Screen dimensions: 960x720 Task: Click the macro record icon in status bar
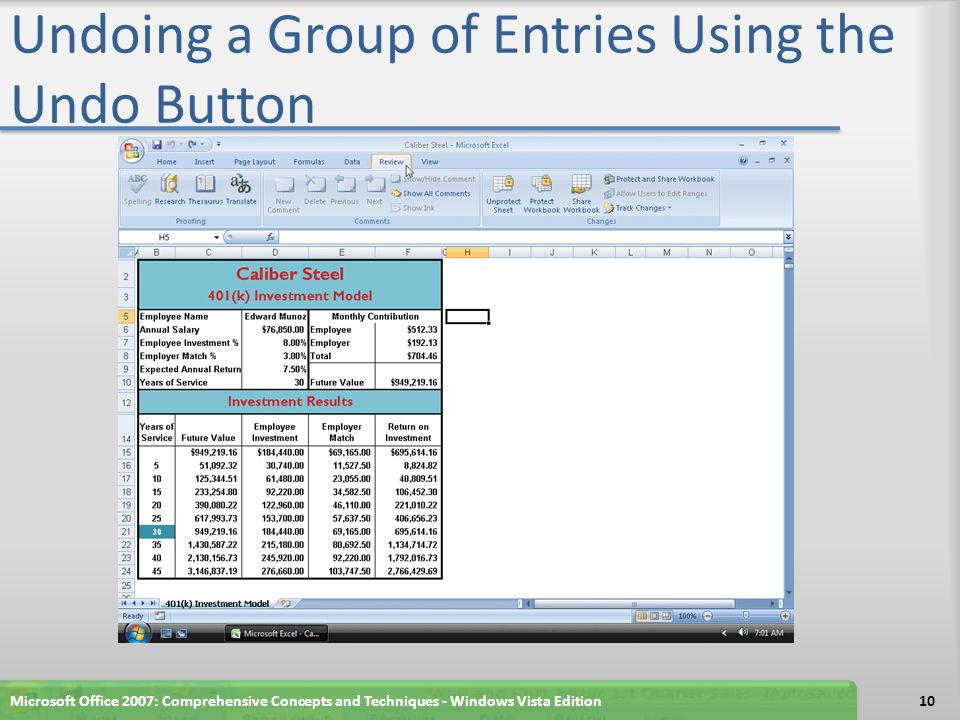pyautogui.click(x=160, y=616)
